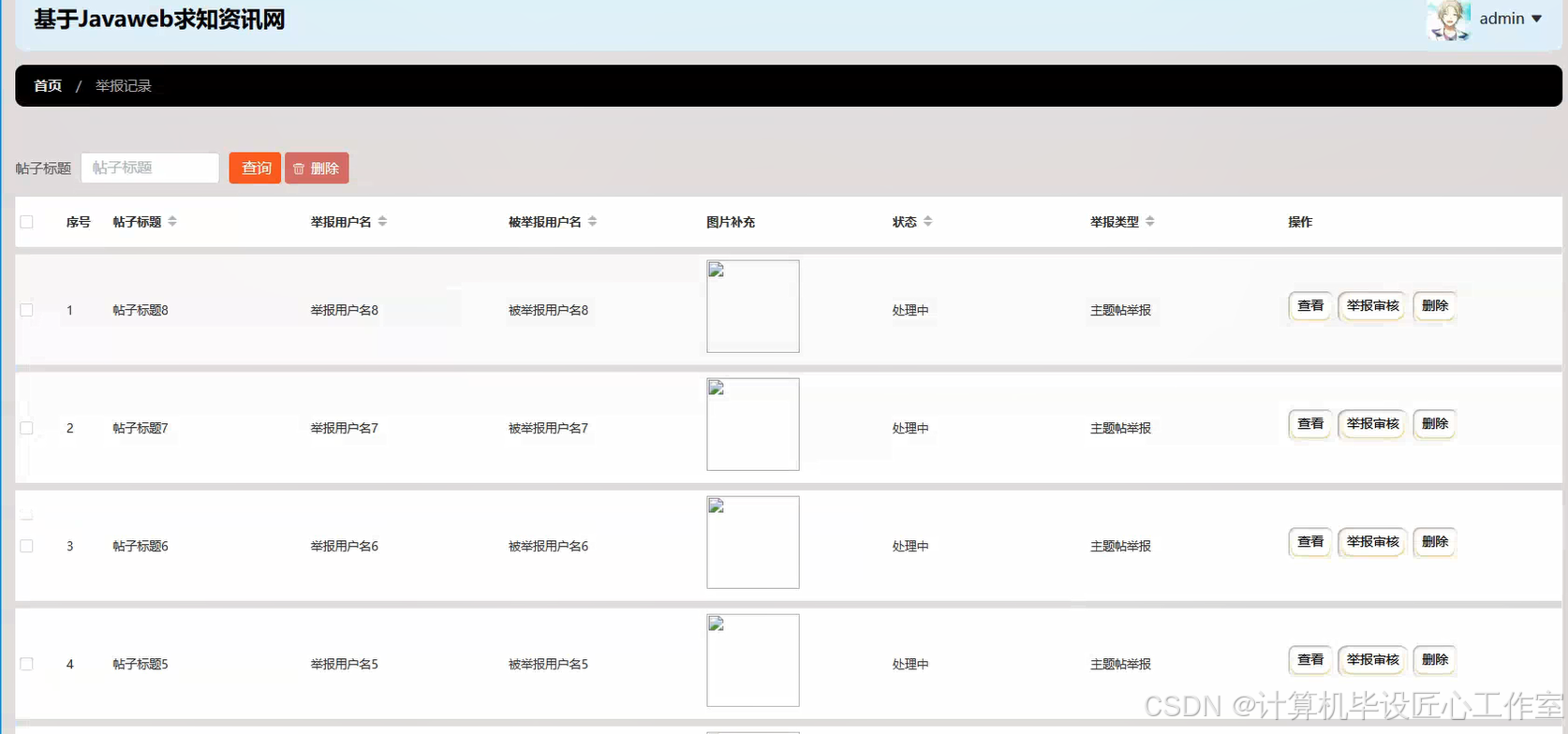Click row 删除 for 帖子标题5
The height and width of the screenshot is (734, 1568).
pyautogui.click(x=1434, y=660)
